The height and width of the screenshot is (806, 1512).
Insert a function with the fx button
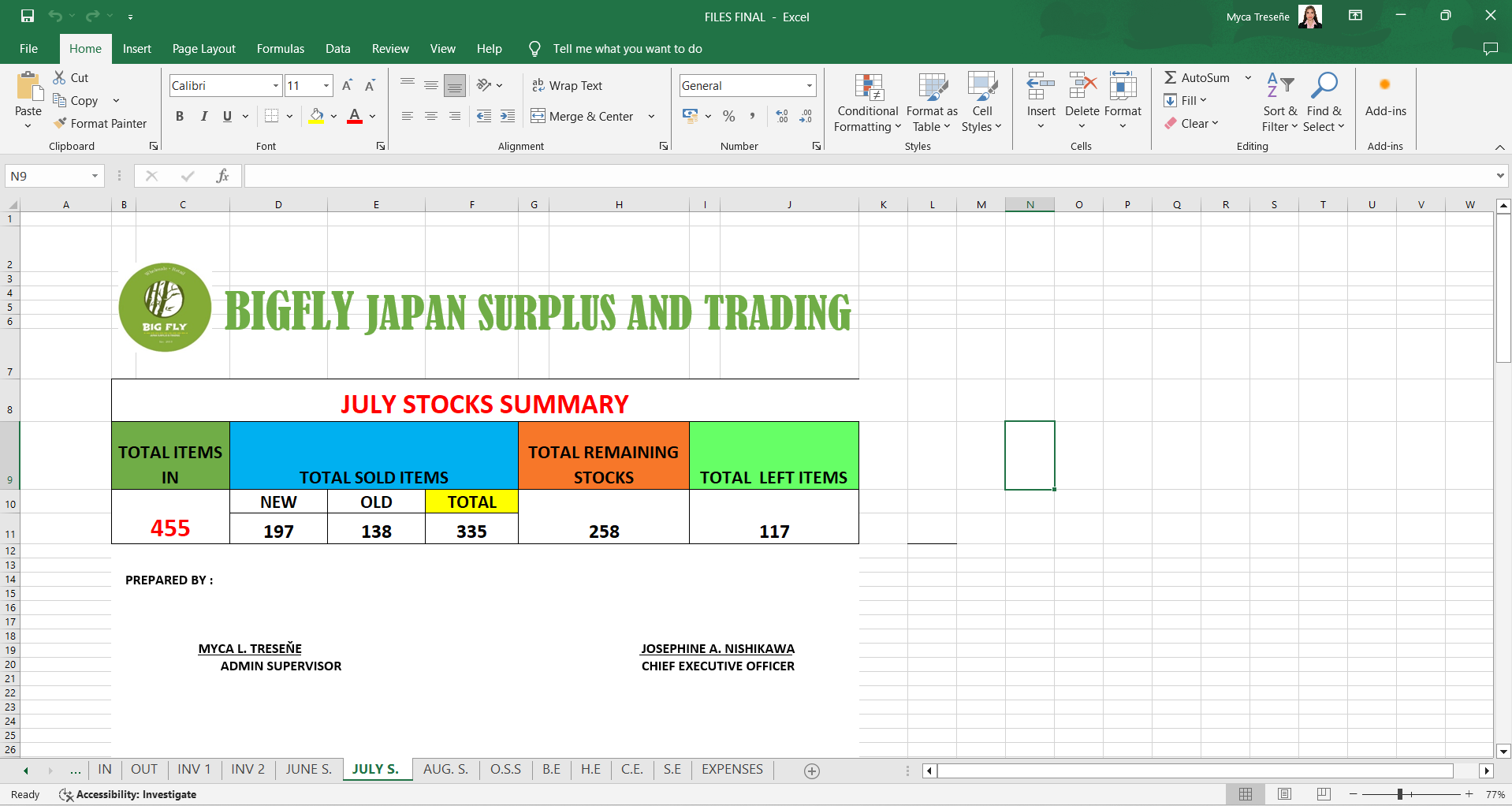(x=223, y=176)
